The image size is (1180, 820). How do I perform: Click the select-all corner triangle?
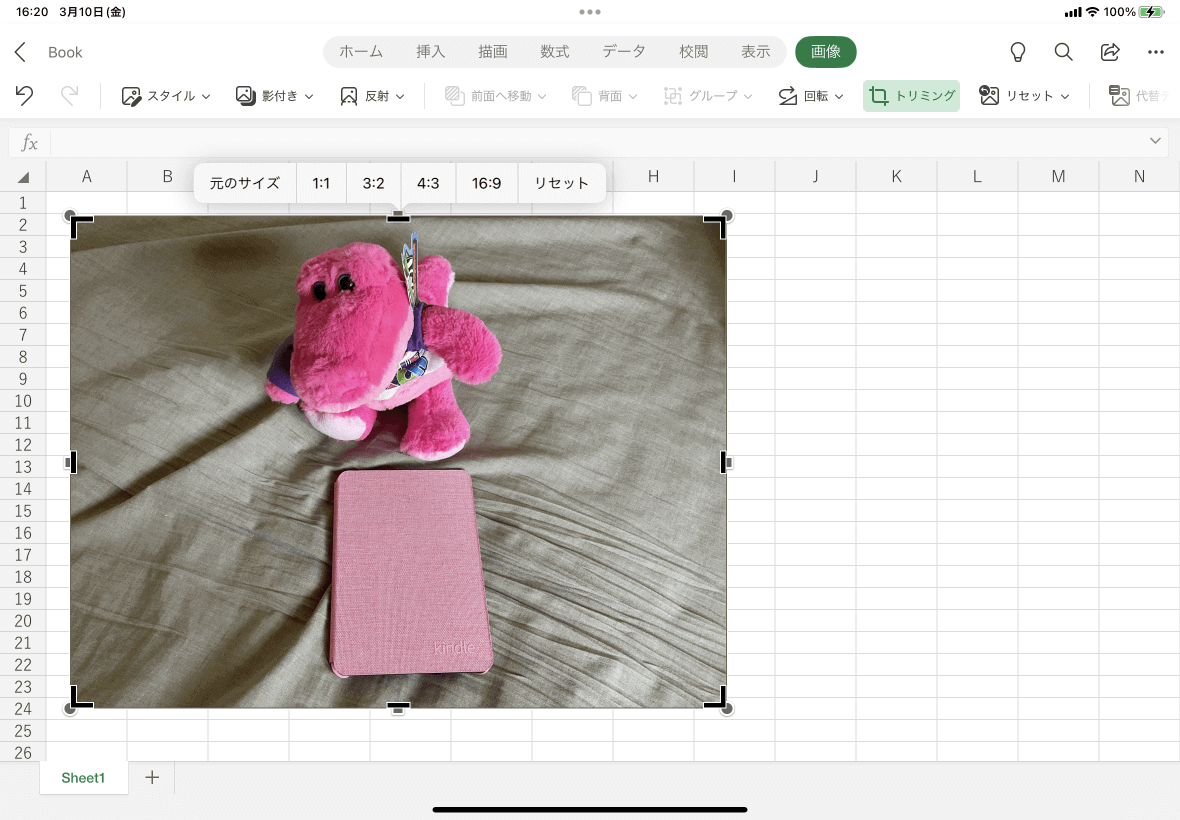pos(23,177)
